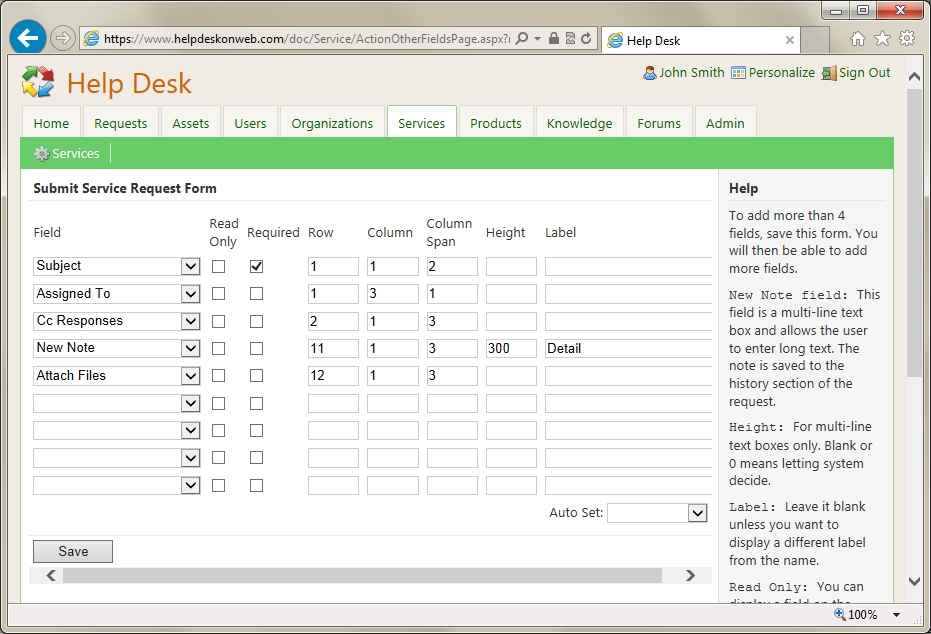
Task: Open the Auto Set dropdown
Action: 698,513
